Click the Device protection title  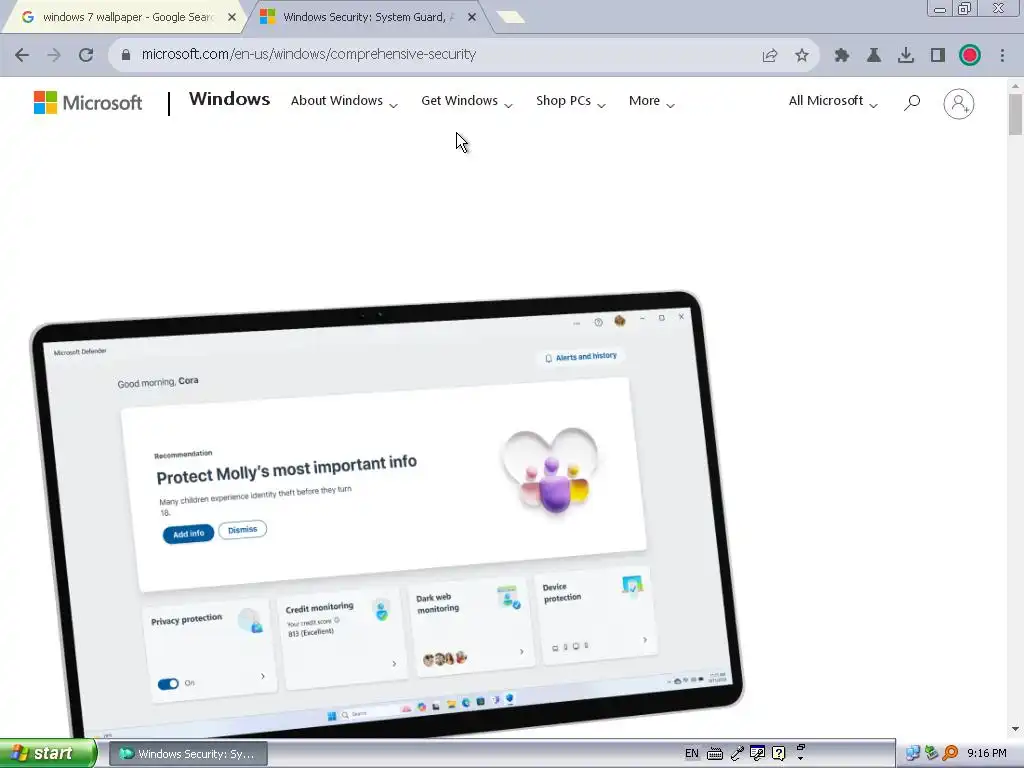click(562, 592)
